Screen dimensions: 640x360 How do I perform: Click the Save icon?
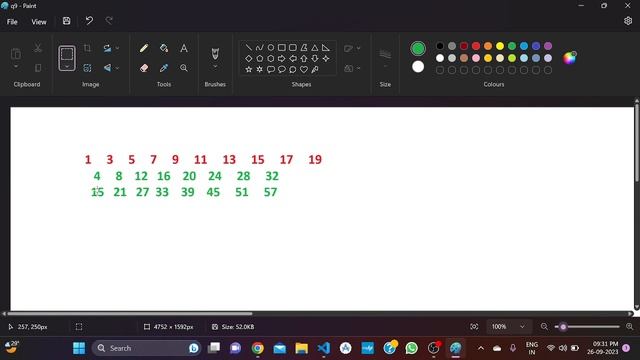coord(67,21)
